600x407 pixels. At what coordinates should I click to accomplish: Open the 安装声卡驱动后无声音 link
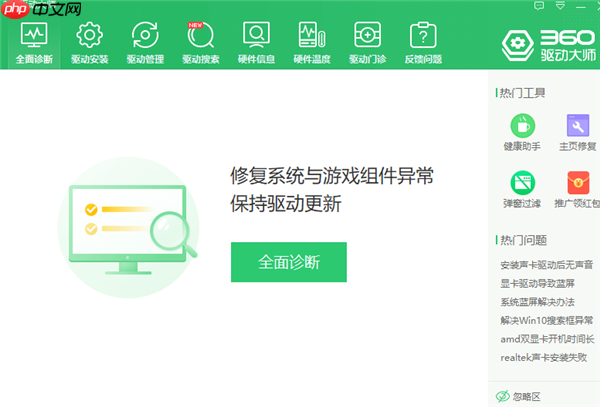pyautogui.click(x=546, y=265)
